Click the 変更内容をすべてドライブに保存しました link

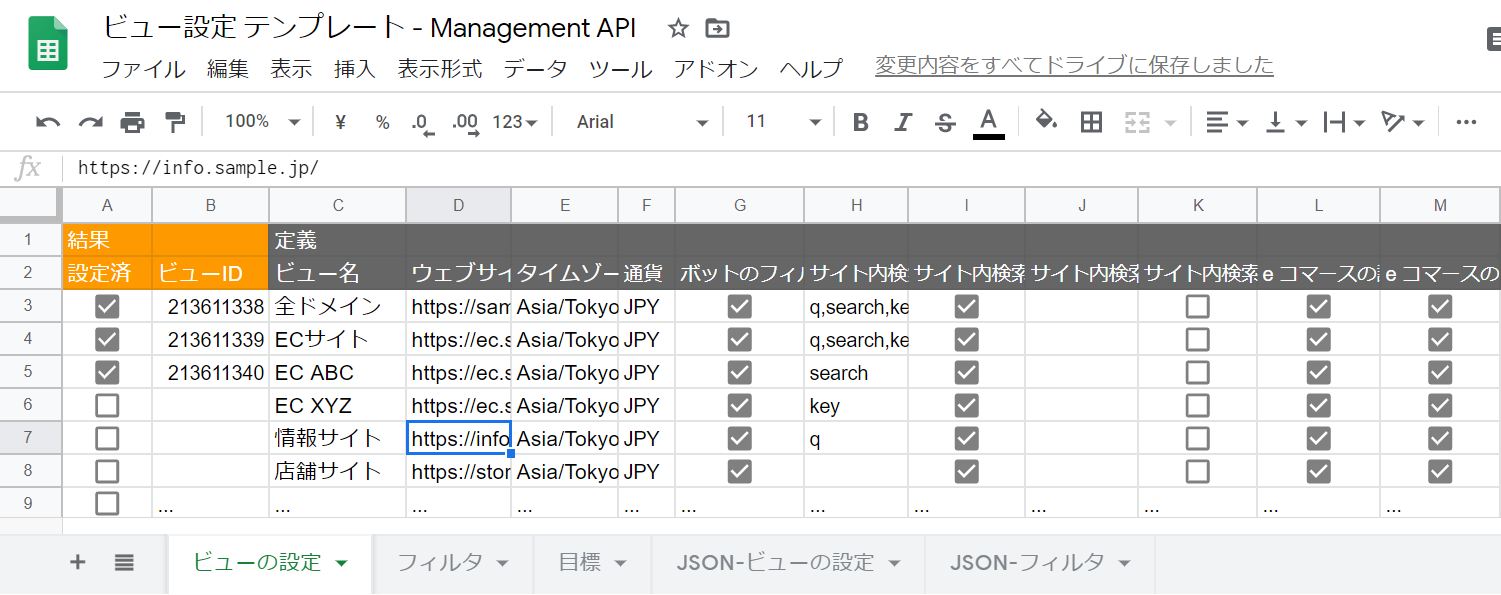(x=1074, y=66)
